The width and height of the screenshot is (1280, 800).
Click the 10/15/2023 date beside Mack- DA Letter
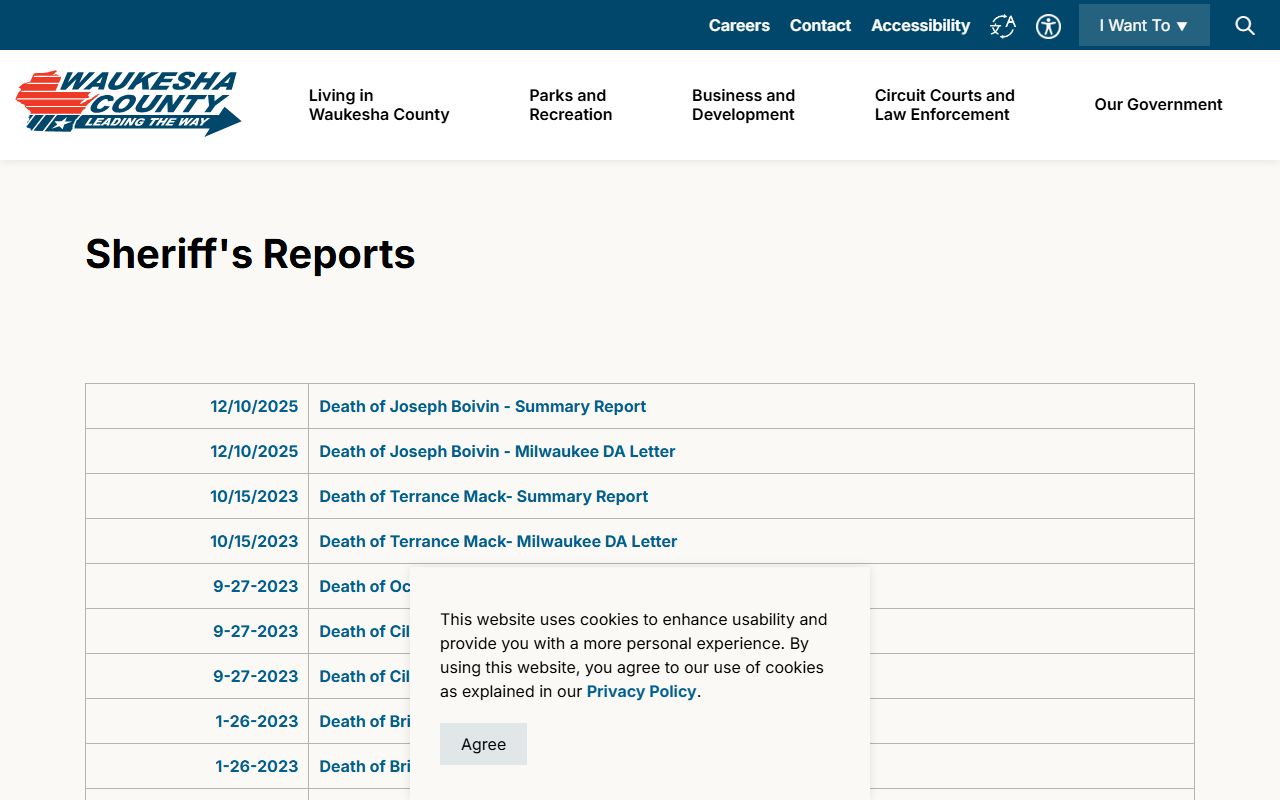[x=254, y=541]
